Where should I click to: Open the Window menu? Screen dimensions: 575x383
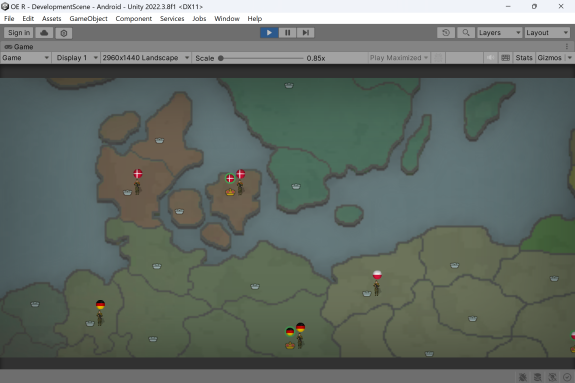(x=227, y=19)
